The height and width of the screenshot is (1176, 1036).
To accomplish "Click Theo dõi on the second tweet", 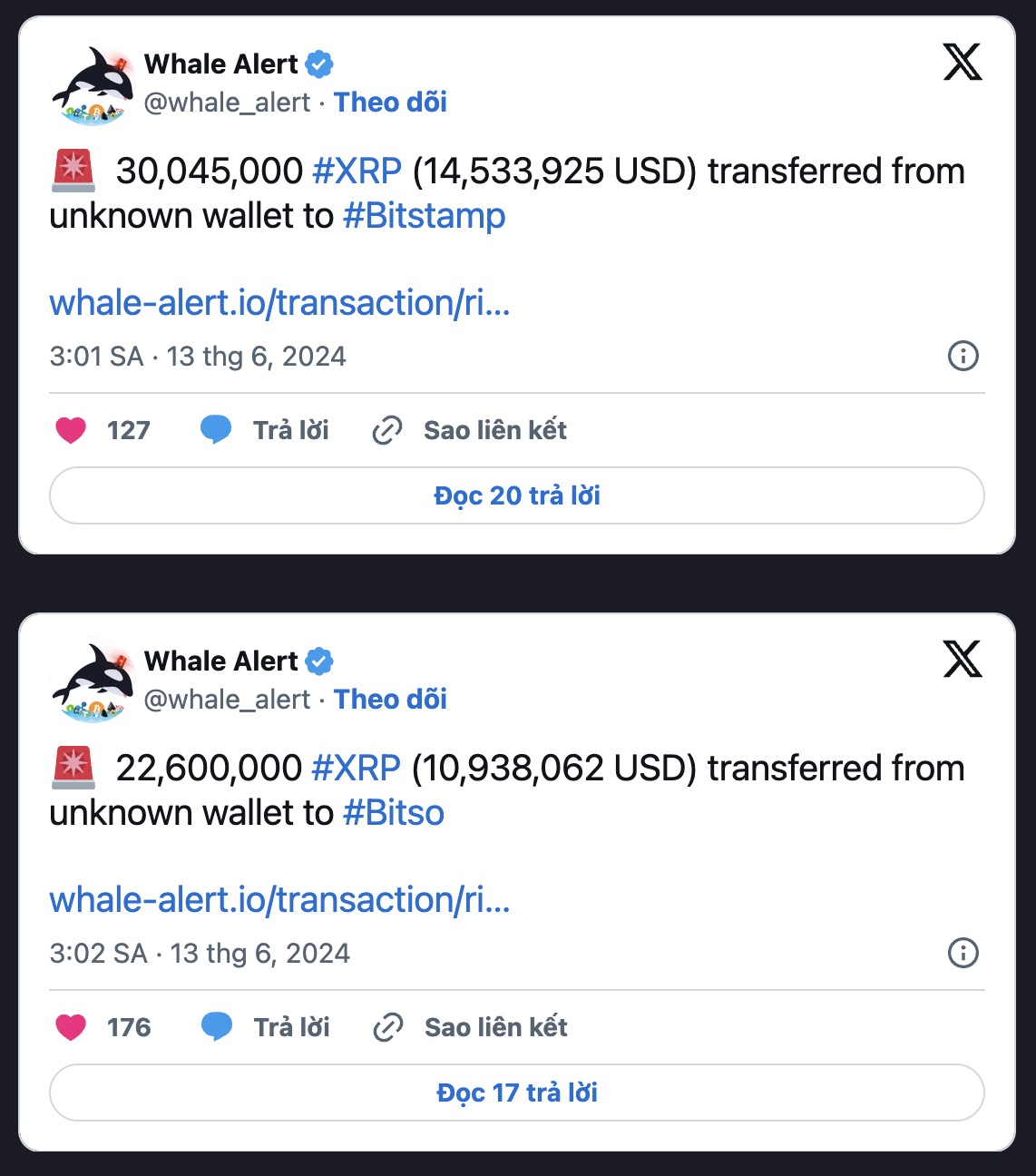I will click(390, 700).
